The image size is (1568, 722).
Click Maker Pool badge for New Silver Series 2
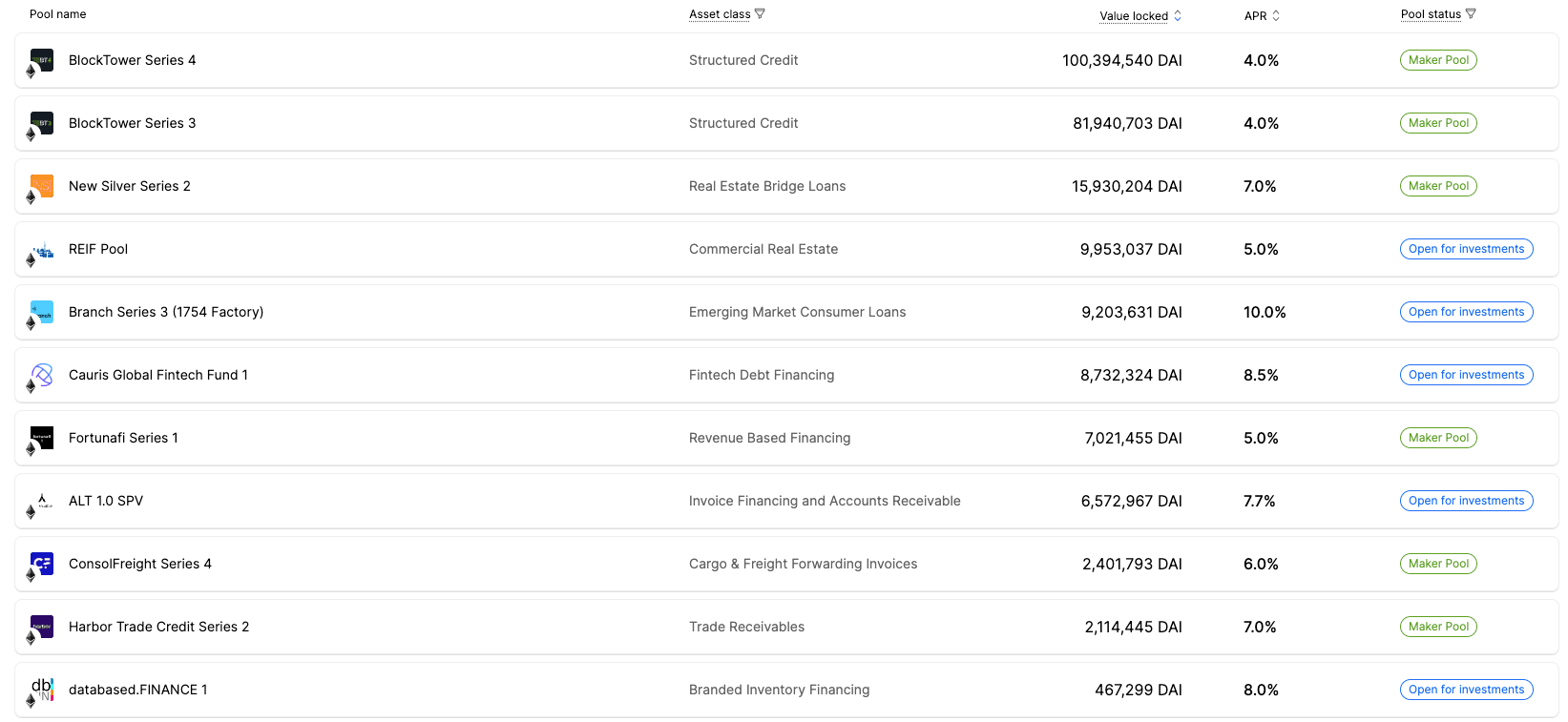pos(1438,186)
